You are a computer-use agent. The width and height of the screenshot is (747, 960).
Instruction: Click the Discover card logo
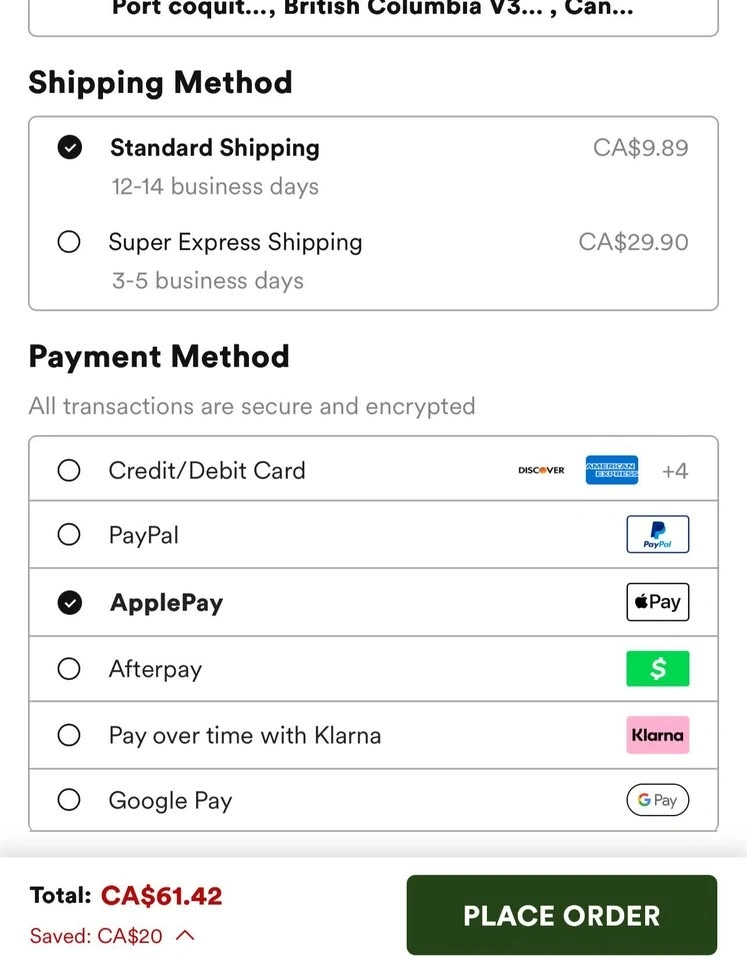click(x=541, y=470)
